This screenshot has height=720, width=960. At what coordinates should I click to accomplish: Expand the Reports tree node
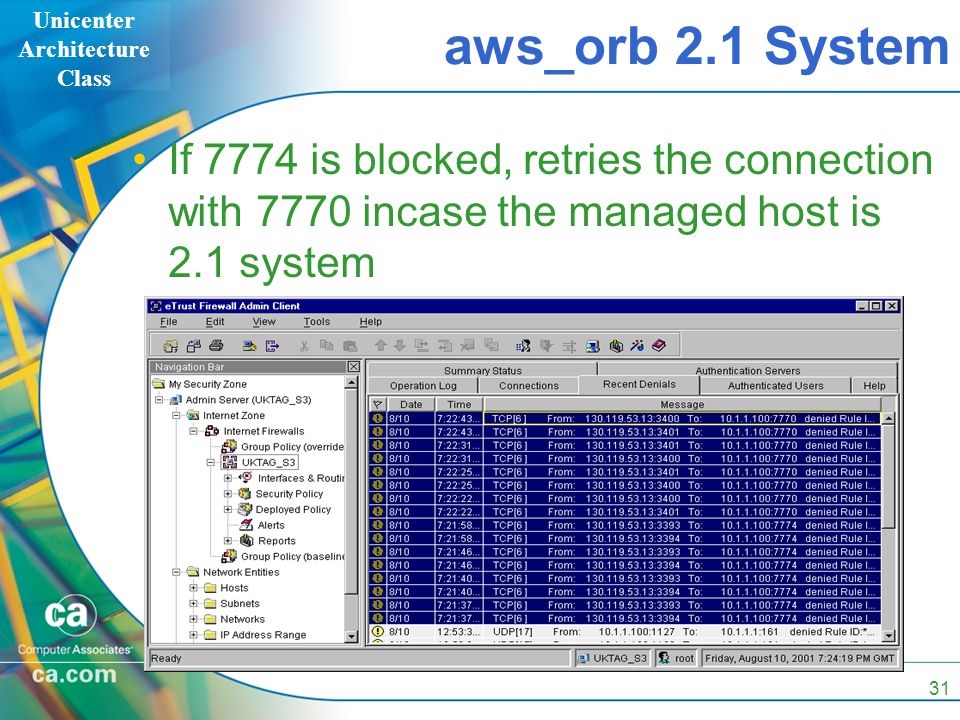click(x=228, y=541)
